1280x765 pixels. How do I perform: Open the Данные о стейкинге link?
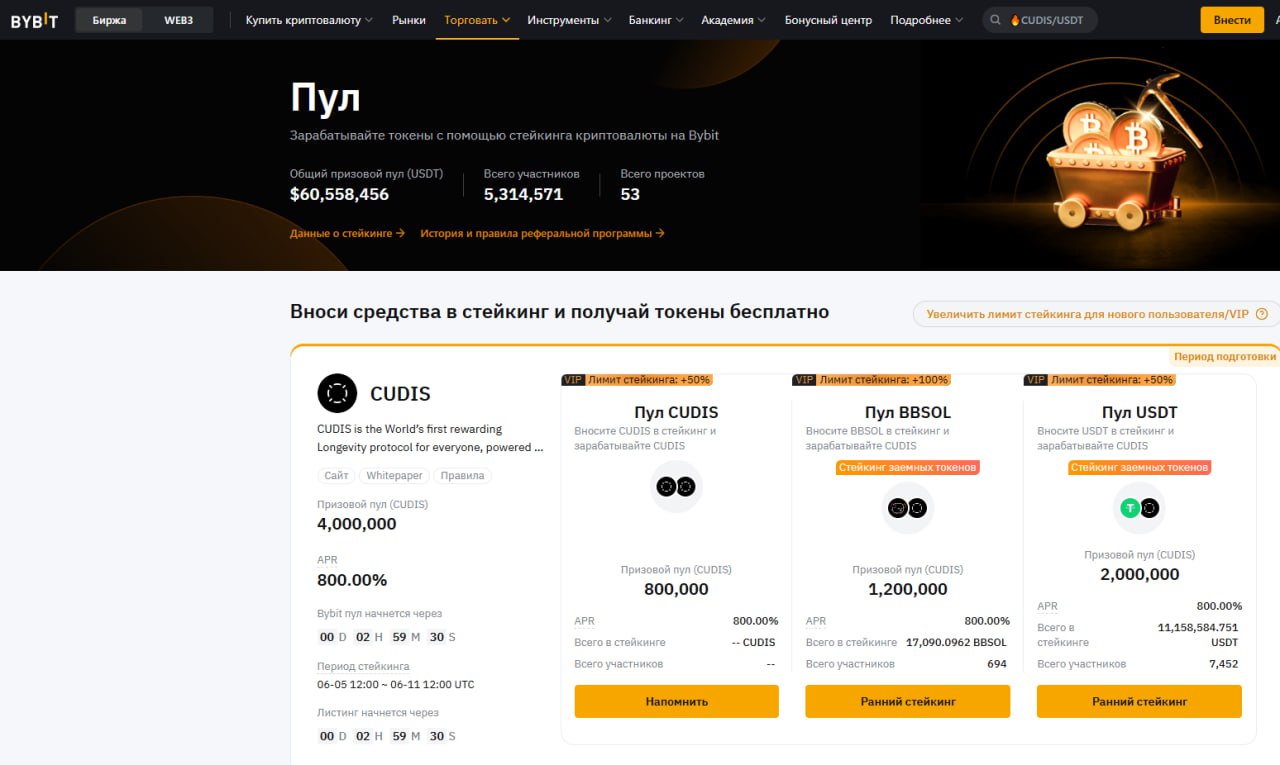pyautogui.click(x=347, y=233)
